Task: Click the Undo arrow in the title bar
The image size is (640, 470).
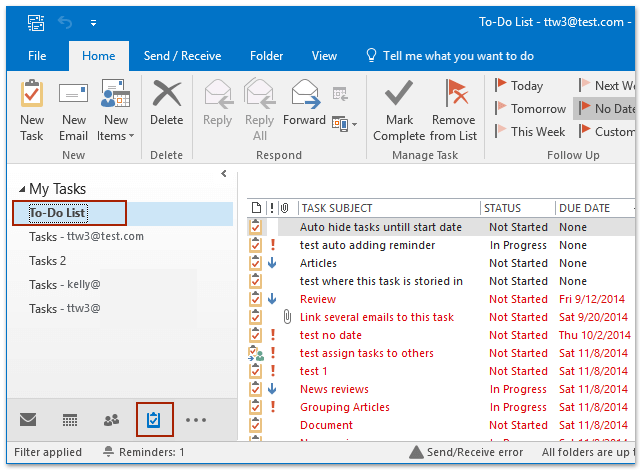Action: point(65,22)
